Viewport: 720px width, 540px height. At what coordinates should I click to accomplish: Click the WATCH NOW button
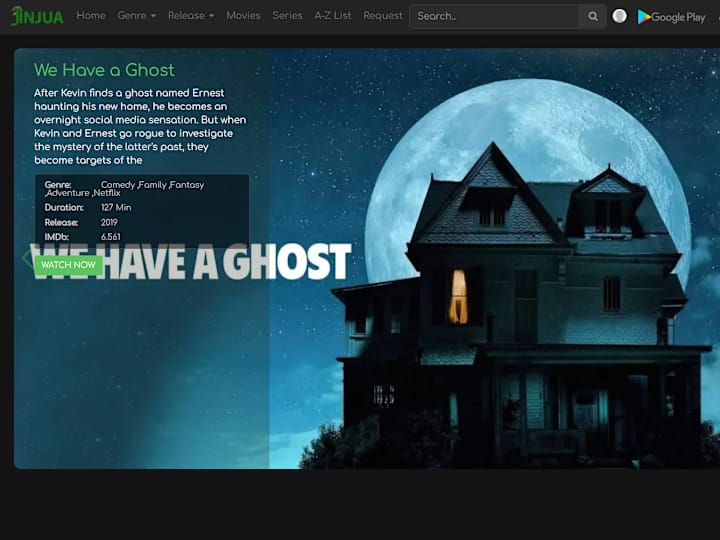coord(68,265)
